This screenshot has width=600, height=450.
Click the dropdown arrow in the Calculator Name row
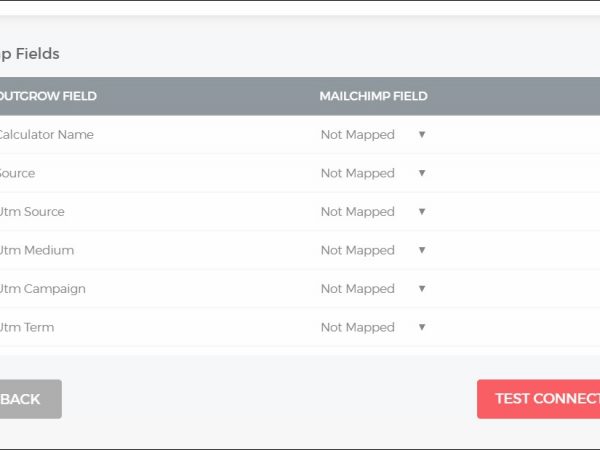[x=422, y=134]
